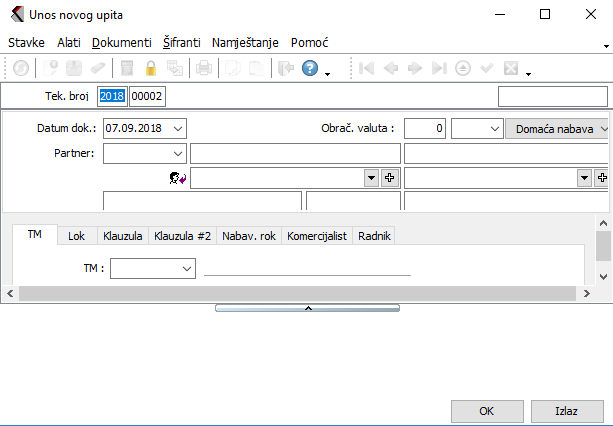The image size is (613, 426).
Task: Switch to the Komercijalist tab
Action: 317,236
